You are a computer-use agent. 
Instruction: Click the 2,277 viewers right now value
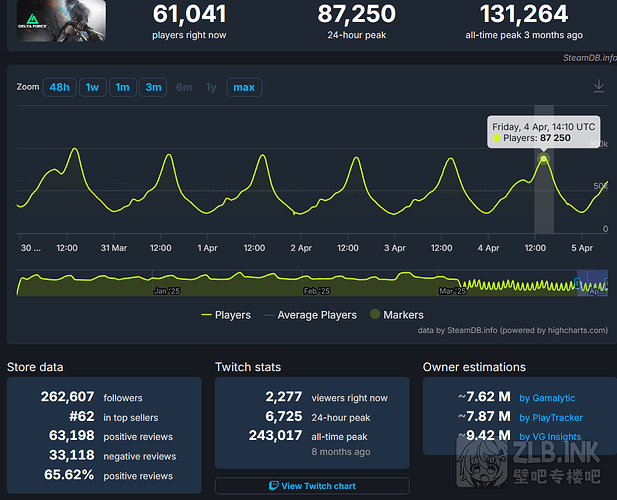tap(284, 397)
